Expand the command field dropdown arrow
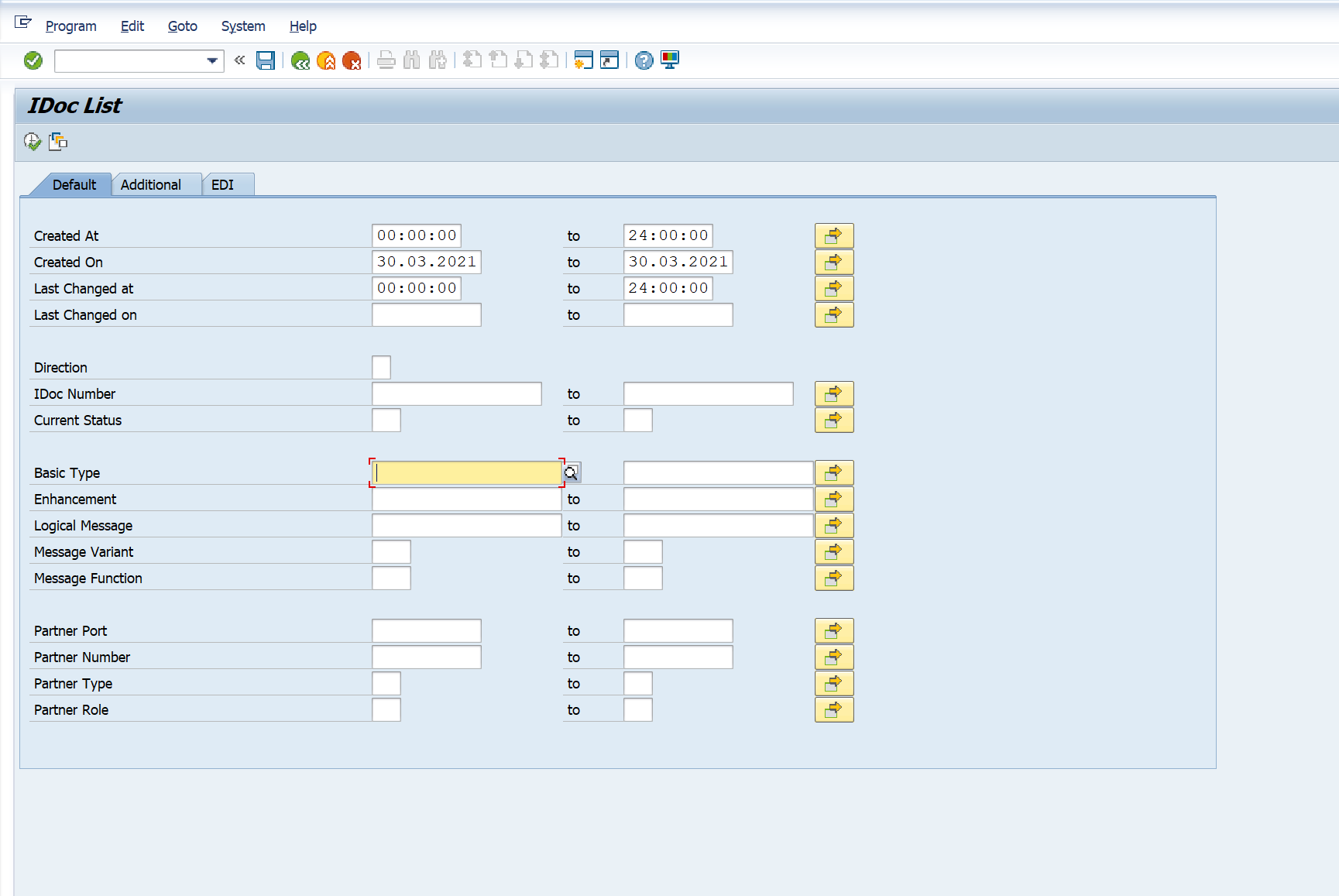 [211, 60]
